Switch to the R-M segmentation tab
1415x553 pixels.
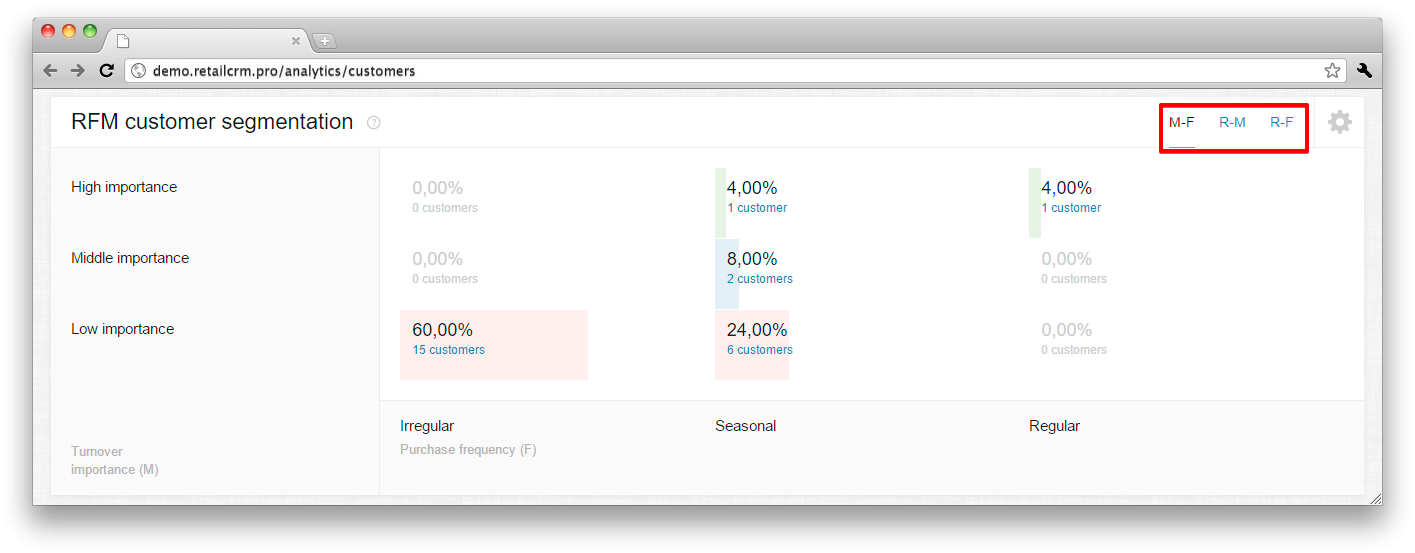click(1232, 122)
